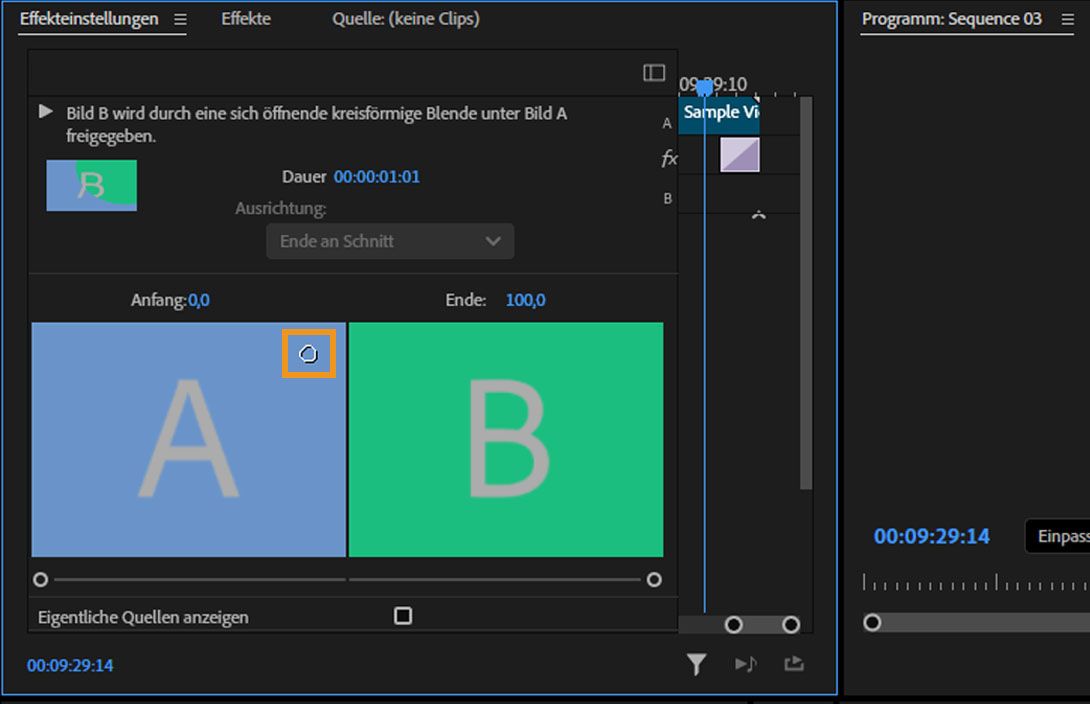Click the small circle marker on image A
This screenshot has height=704, width=1090.
tap(309, 354)
